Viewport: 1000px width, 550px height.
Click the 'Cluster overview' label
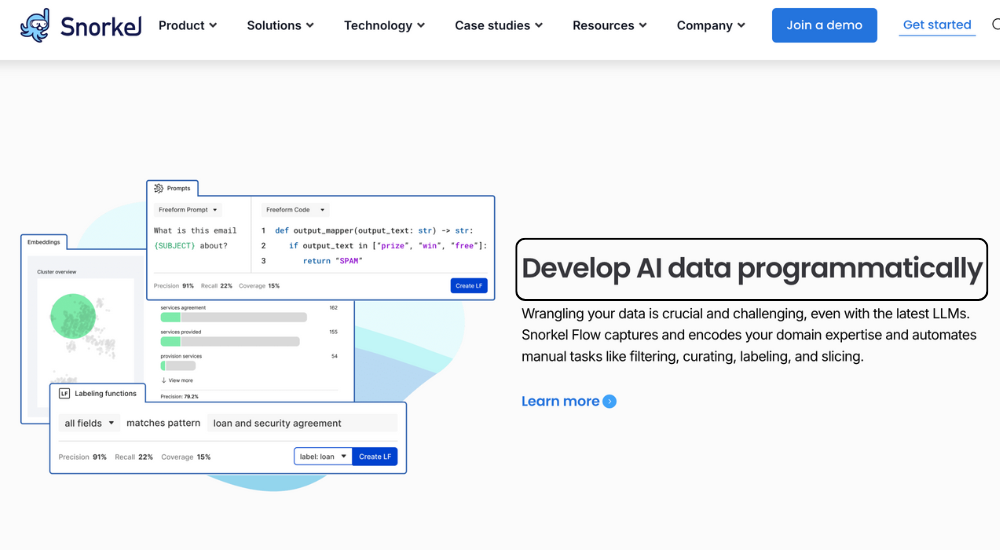pos(56,272)
